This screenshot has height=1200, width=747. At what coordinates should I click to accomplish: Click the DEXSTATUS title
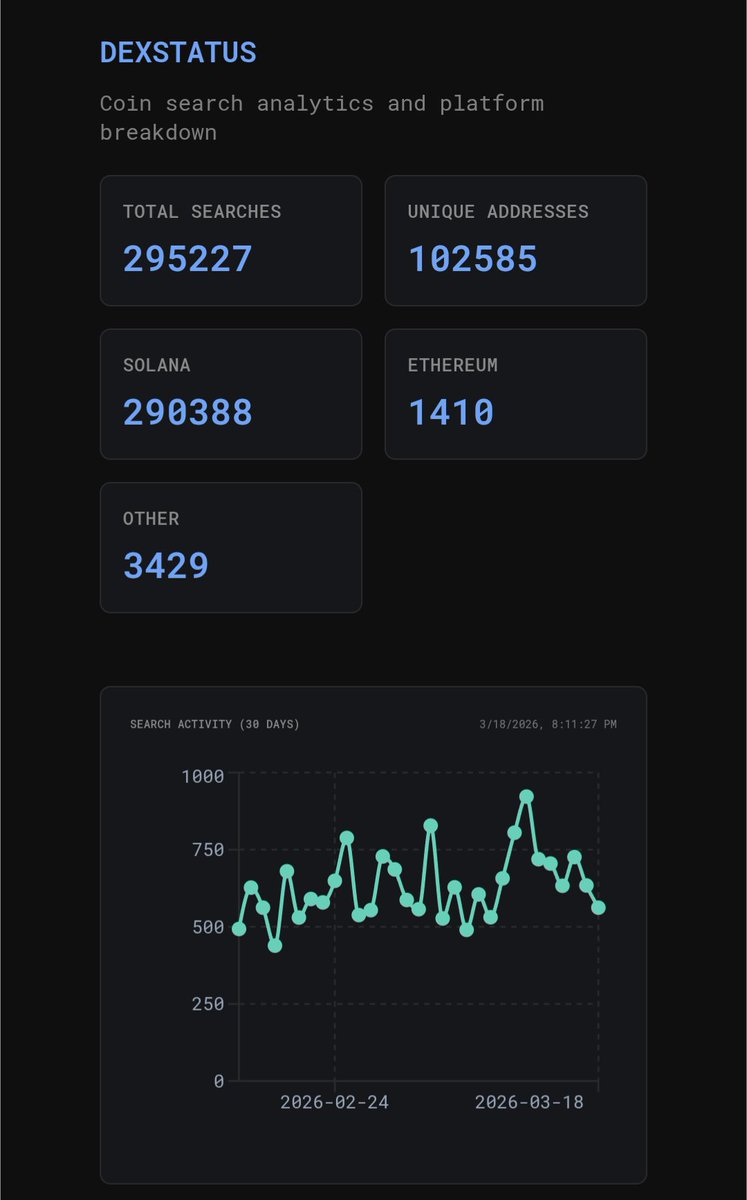[178, 52]
